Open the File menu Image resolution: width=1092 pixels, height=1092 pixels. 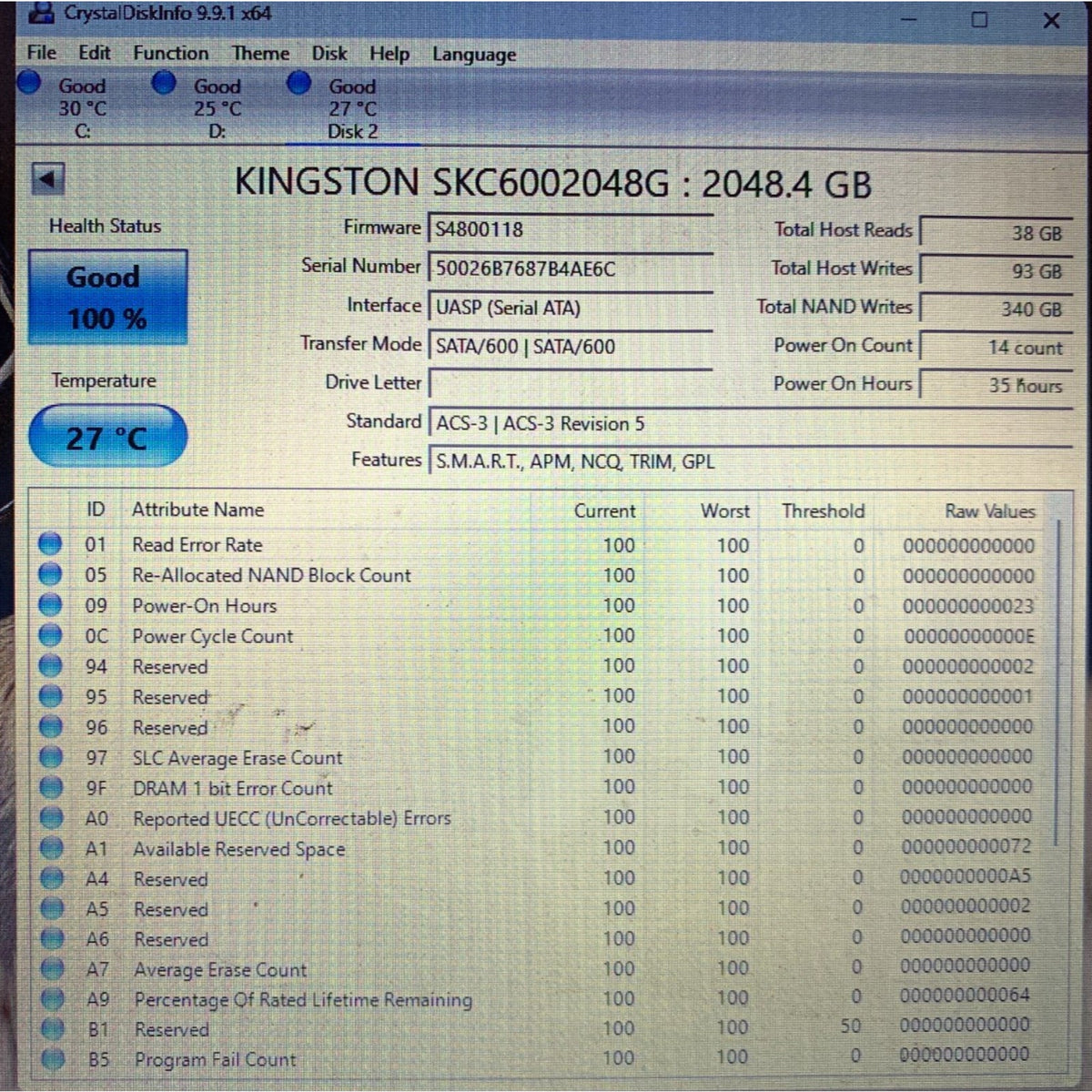pos(41,54)
